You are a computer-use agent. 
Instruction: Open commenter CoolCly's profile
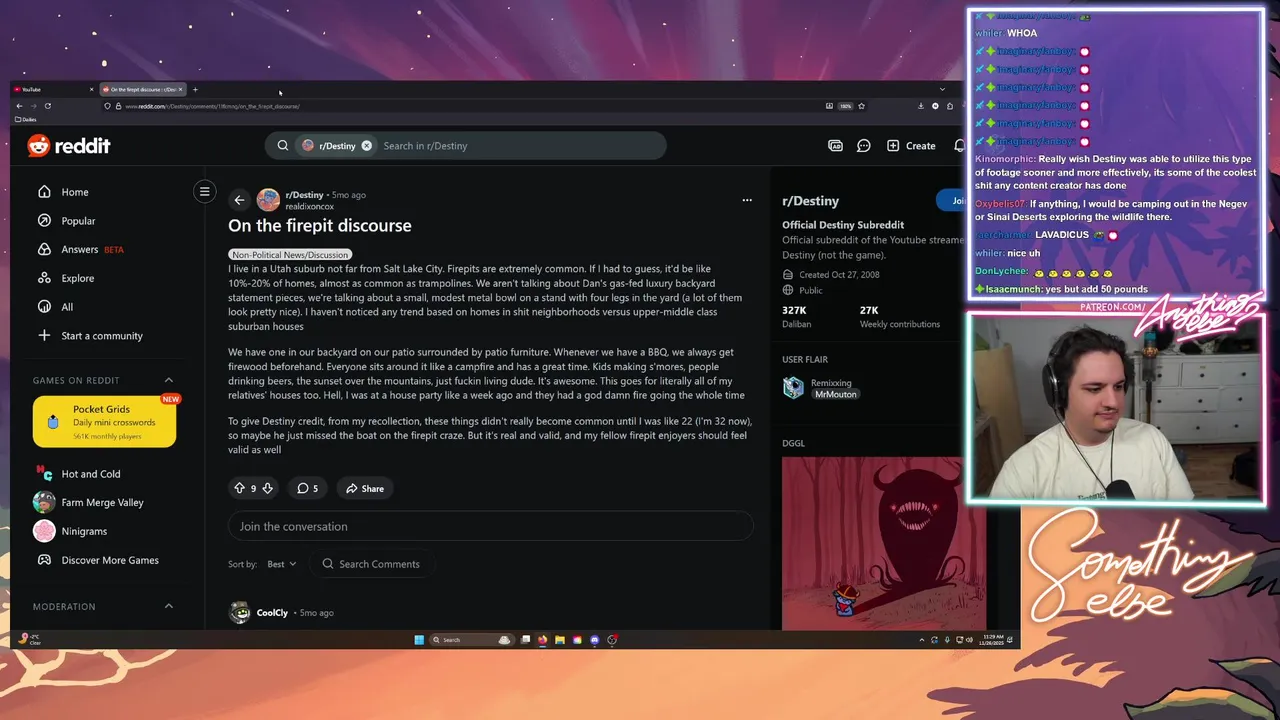pyautogui.click(x=272, y=612)
